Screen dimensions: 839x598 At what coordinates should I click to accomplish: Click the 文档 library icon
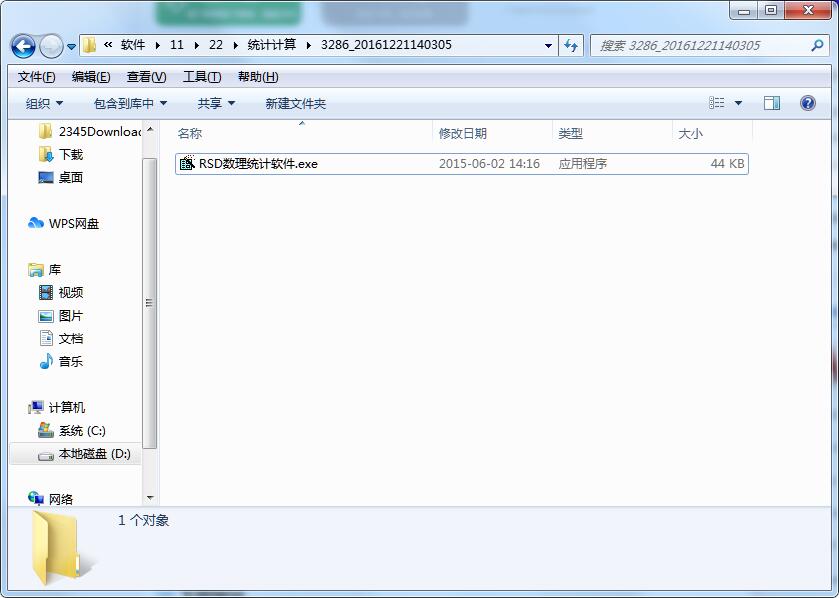[46, 339]
